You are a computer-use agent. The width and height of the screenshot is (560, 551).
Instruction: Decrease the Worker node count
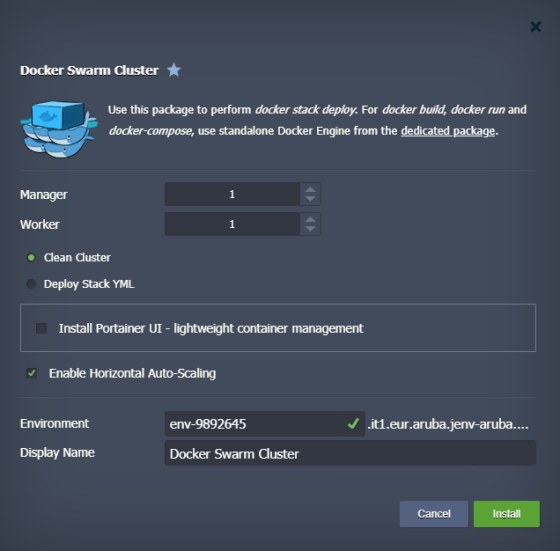(310, 229)
